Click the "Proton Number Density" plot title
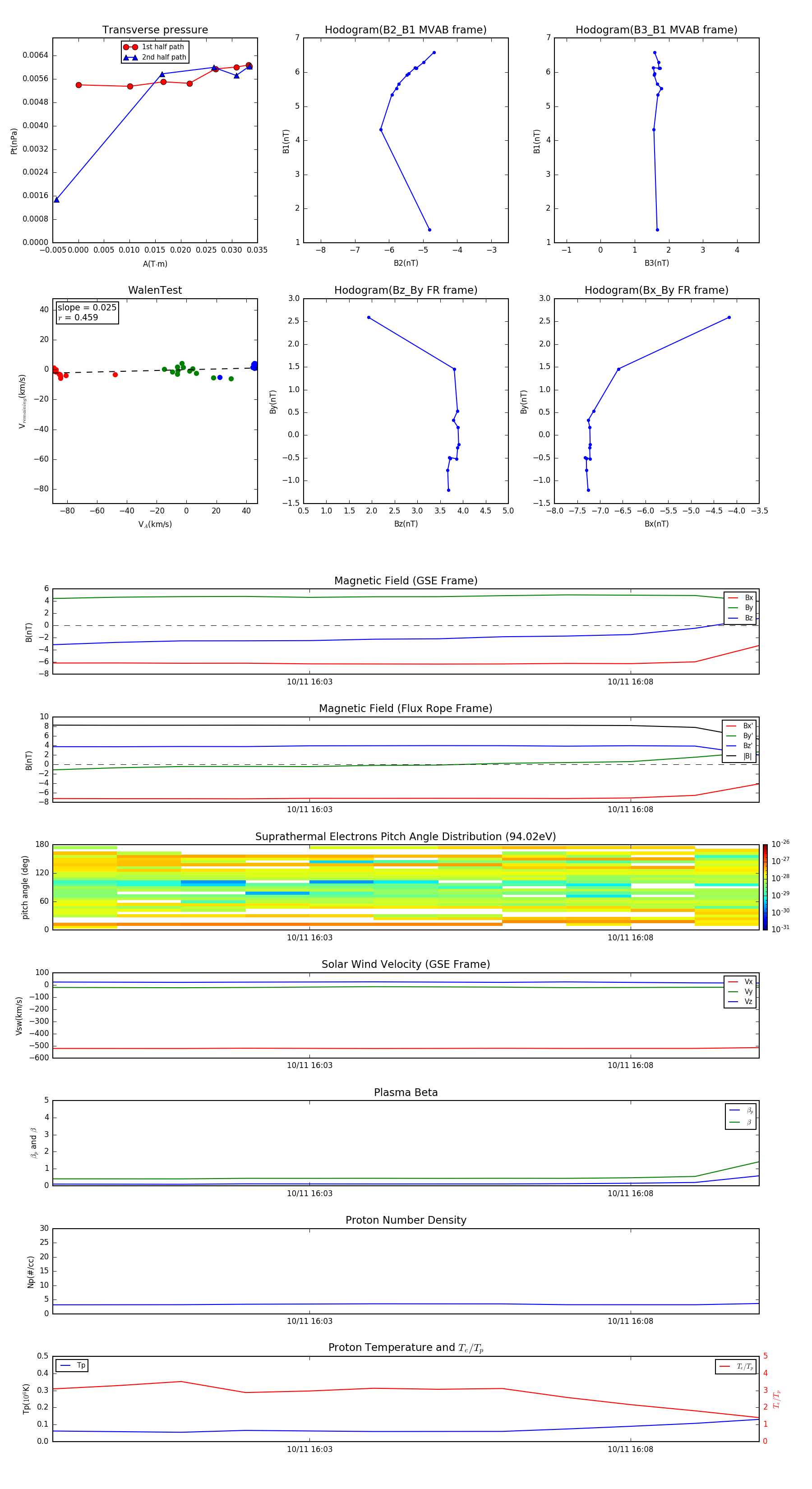The image size is (812, 1489). tap(406, 1220)
